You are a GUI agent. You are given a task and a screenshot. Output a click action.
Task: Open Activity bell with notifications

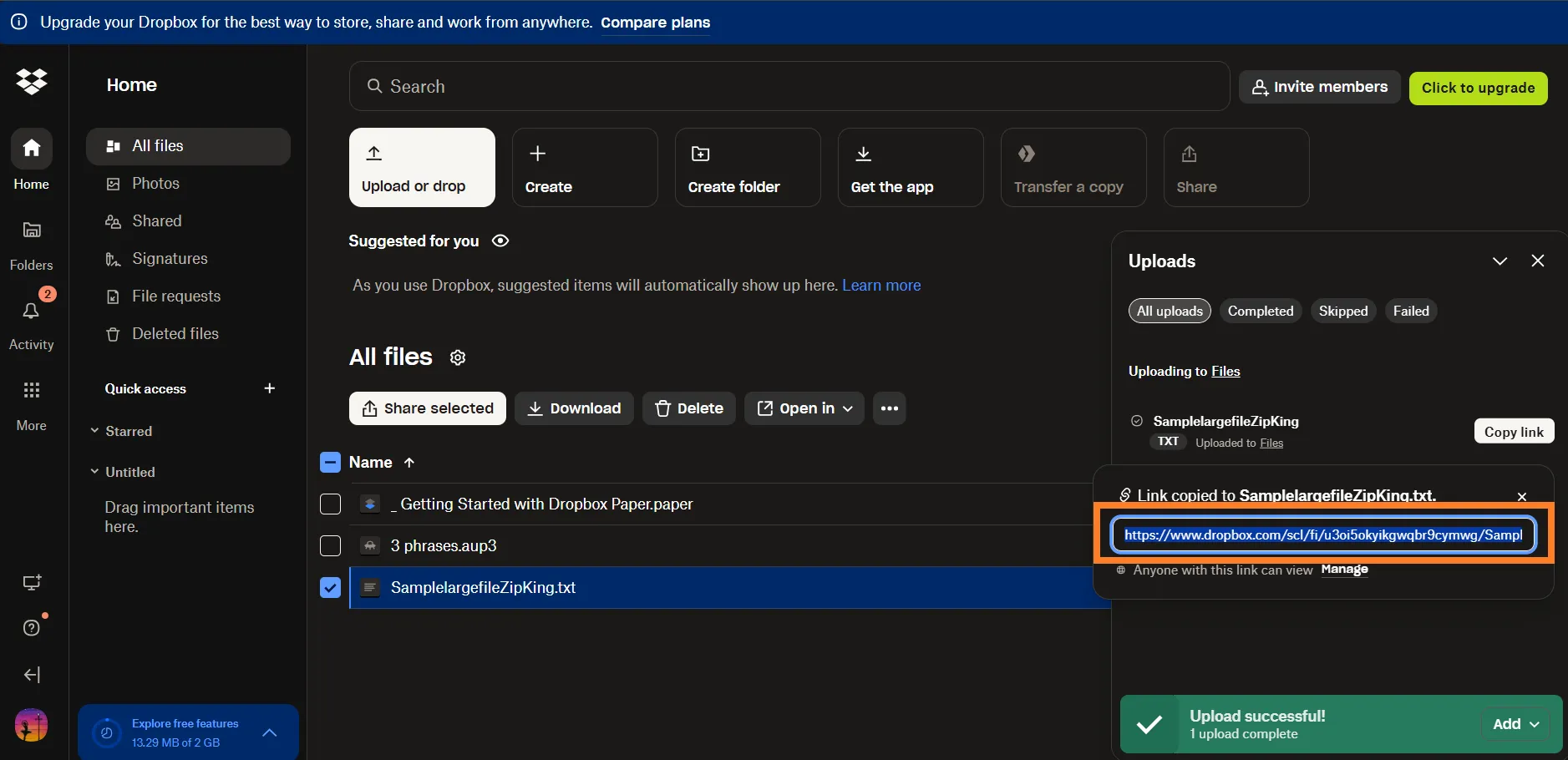32,322
